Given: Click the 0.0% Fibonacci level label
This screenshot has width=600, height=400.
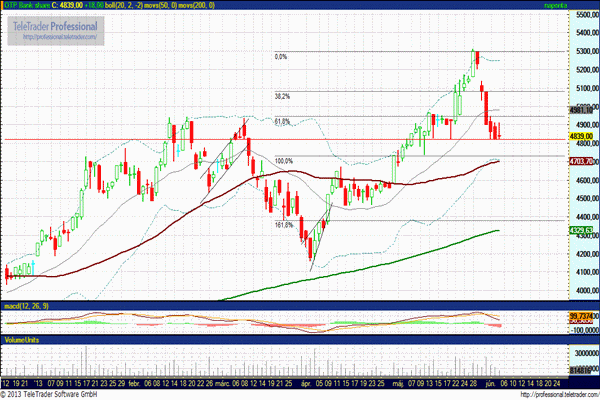Looking at the screenshot, I should pyautogui.click(x=281, y=57).
